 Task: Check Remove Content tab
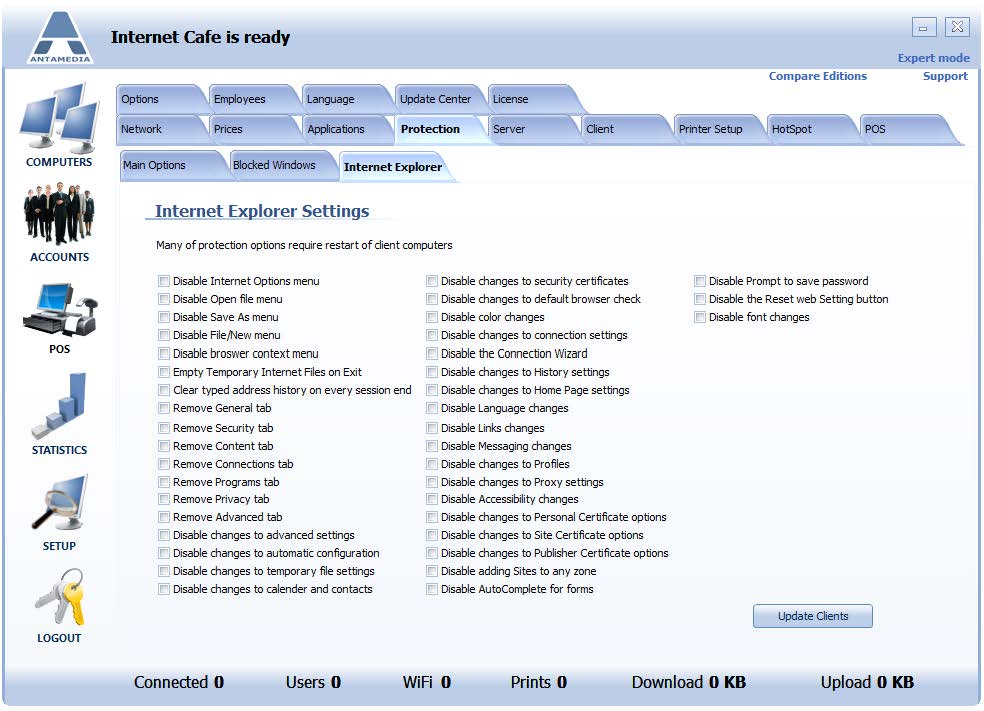click(x=164, y=446)
